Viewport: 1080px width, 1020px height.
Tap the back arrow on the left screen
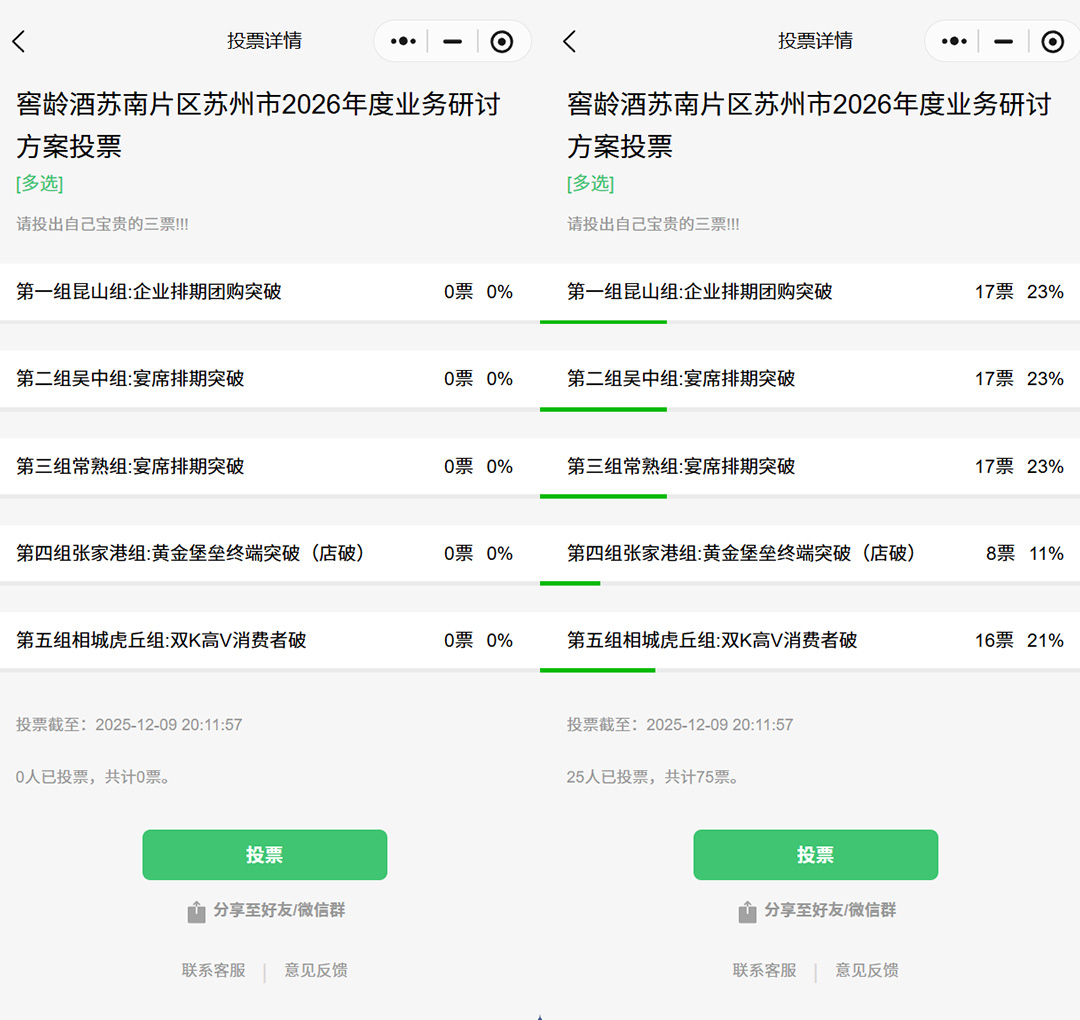point(20,41)
